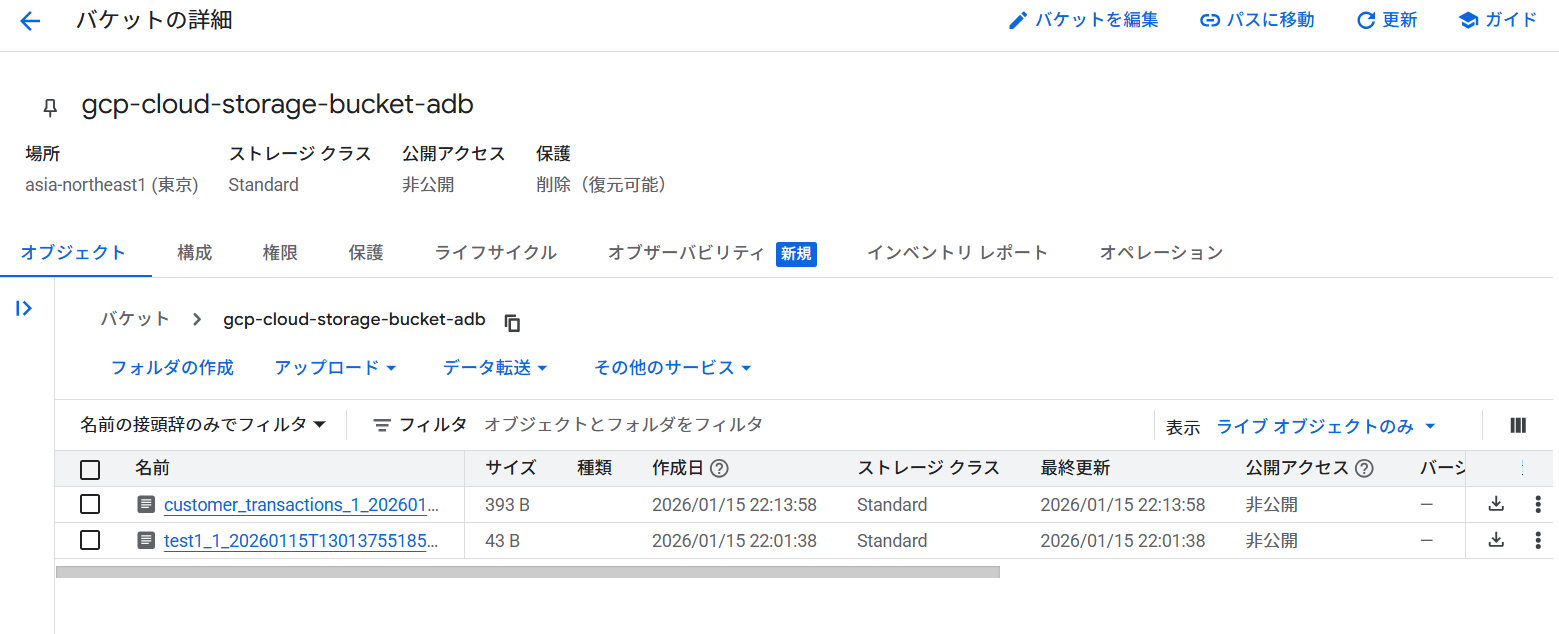Open the ガイド button
The height and width of the screenshot is (634, 1559).
pyautogui.click(x=1498, y=20)
